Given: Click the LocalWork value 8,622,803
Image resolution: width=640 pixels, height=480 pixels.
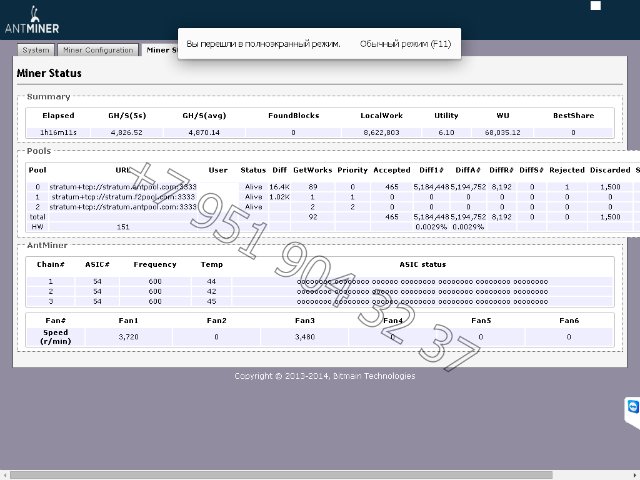Looking at the screenshot, I should click(381, 132).
